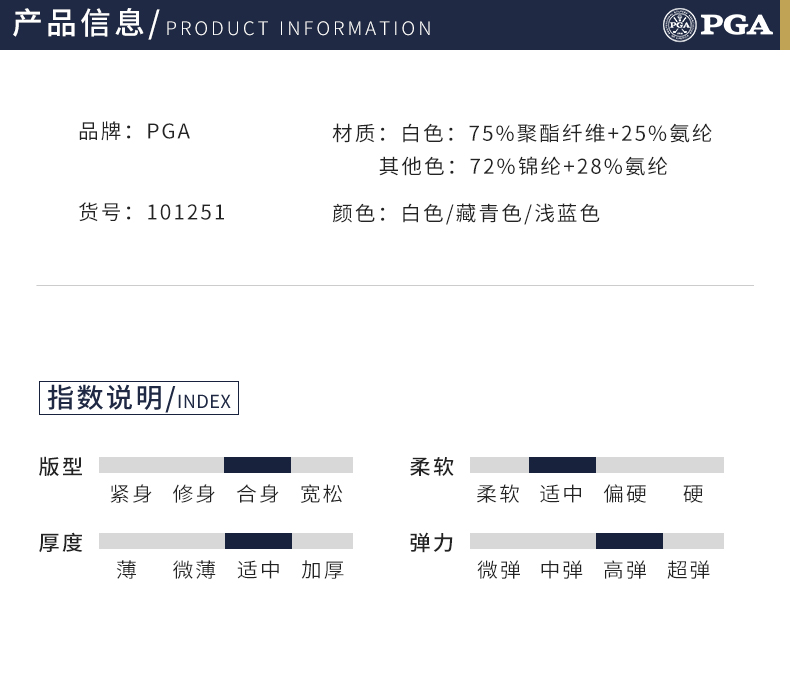The image size is (790, 699).
Task: Click the PGA logo emblem
Action: coord(679,25)
